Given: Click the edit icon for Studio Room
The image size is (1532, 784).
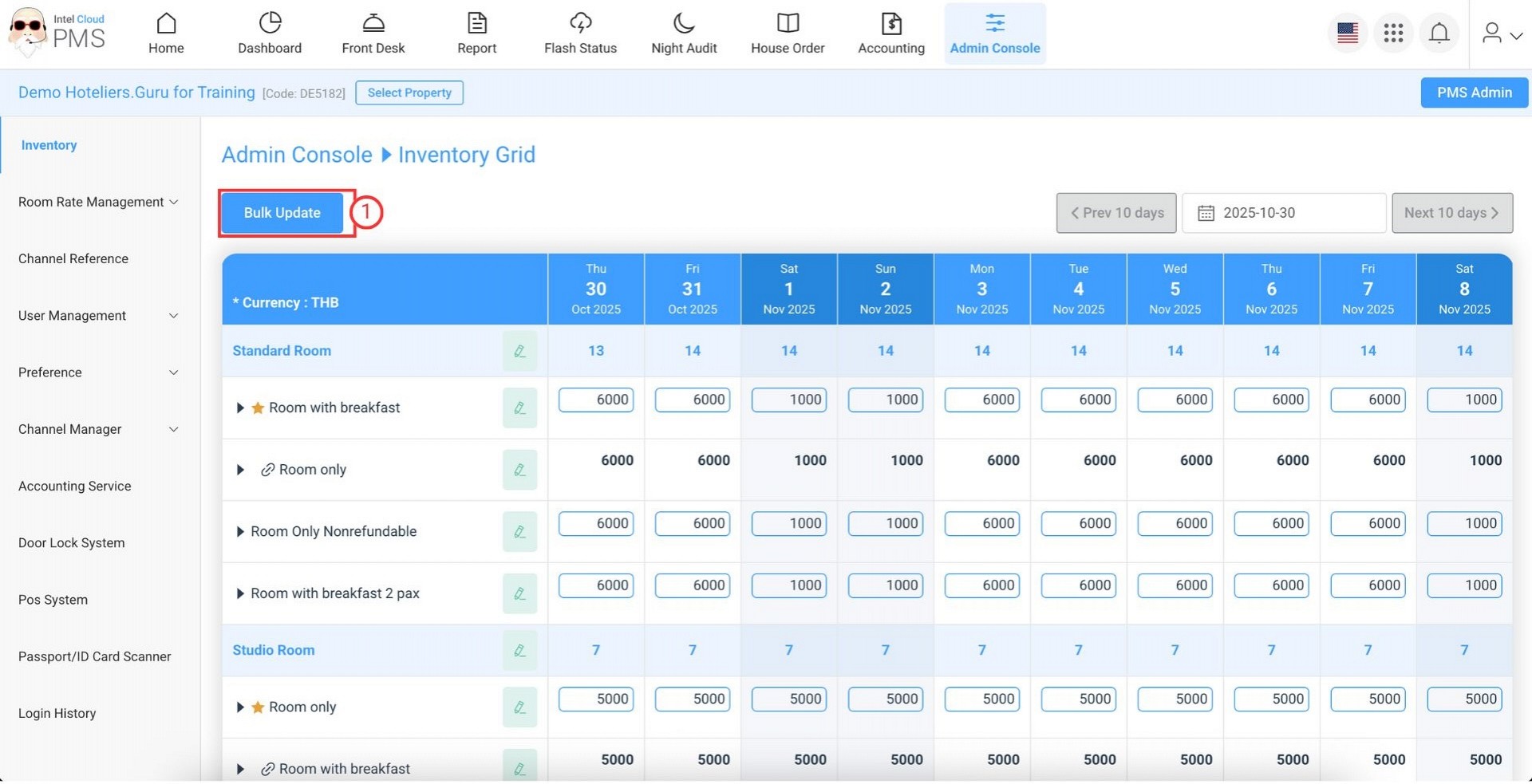Looking at the screenshot, I should point(519,651).
